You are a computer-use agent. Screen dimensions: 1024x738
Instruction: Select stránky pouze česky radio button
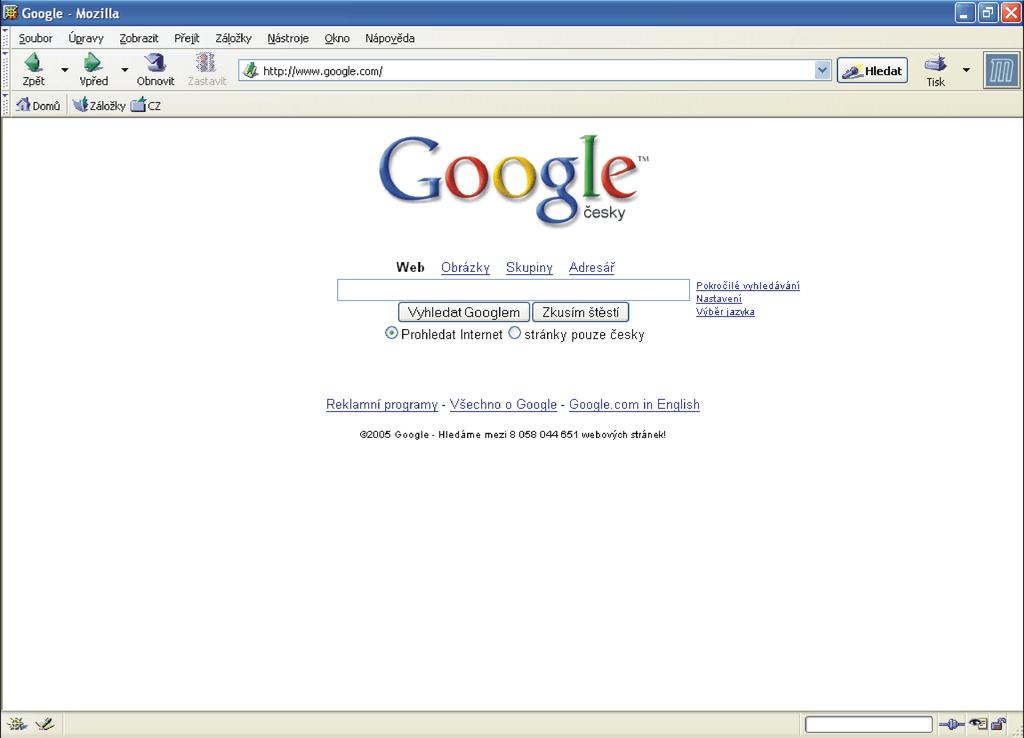click(x=515, y=333)
